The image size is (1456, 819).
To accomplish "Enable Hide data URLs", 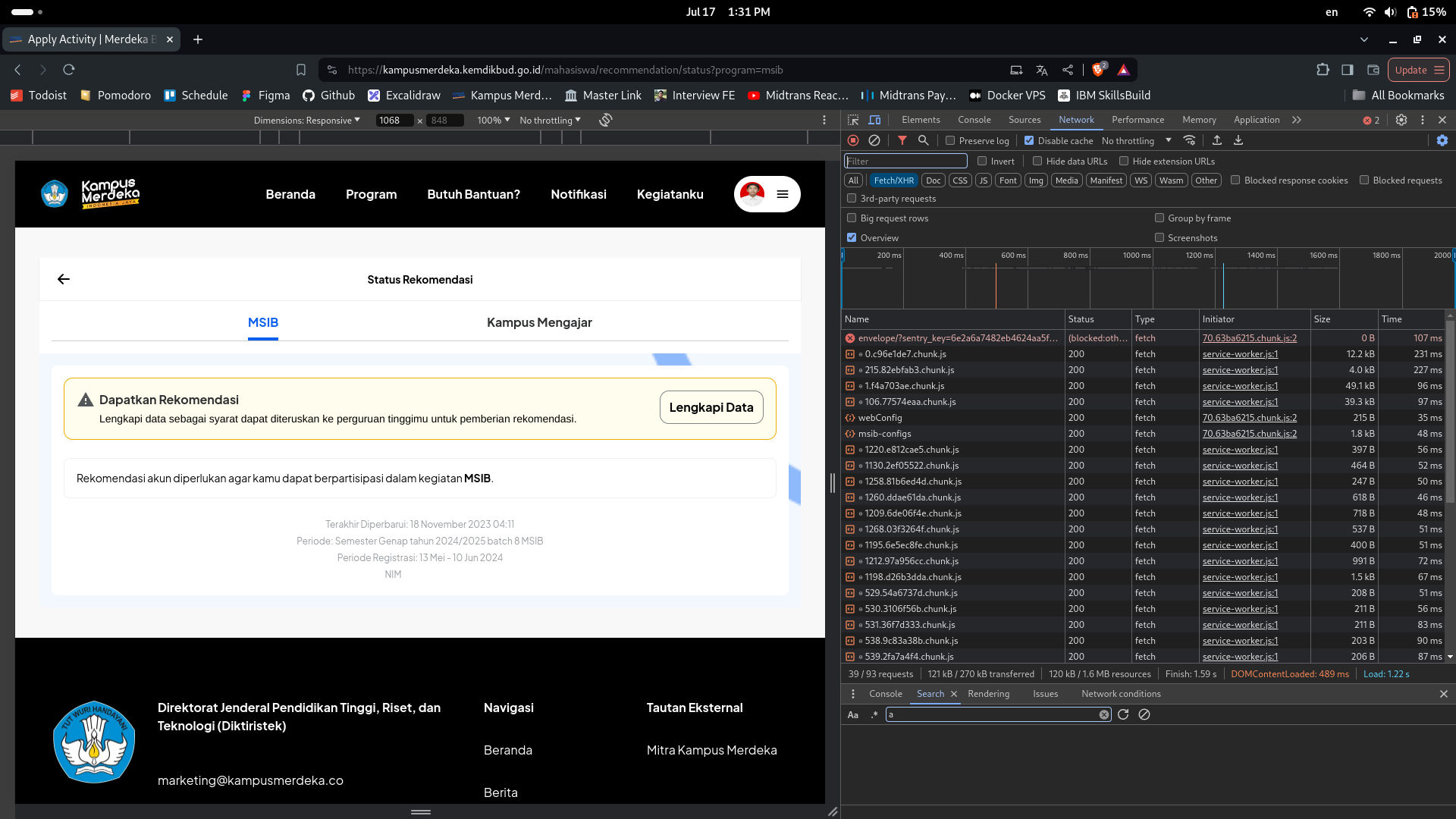I will click(x=1037, y=161).
